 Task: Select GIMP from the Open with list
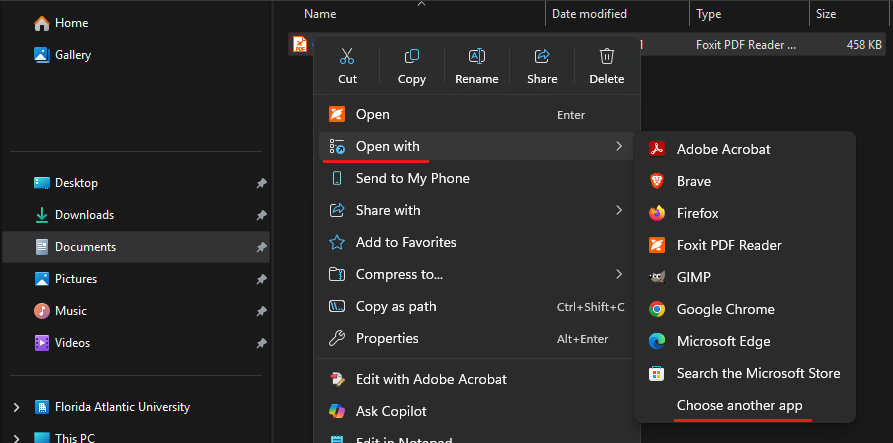[693, 277]
